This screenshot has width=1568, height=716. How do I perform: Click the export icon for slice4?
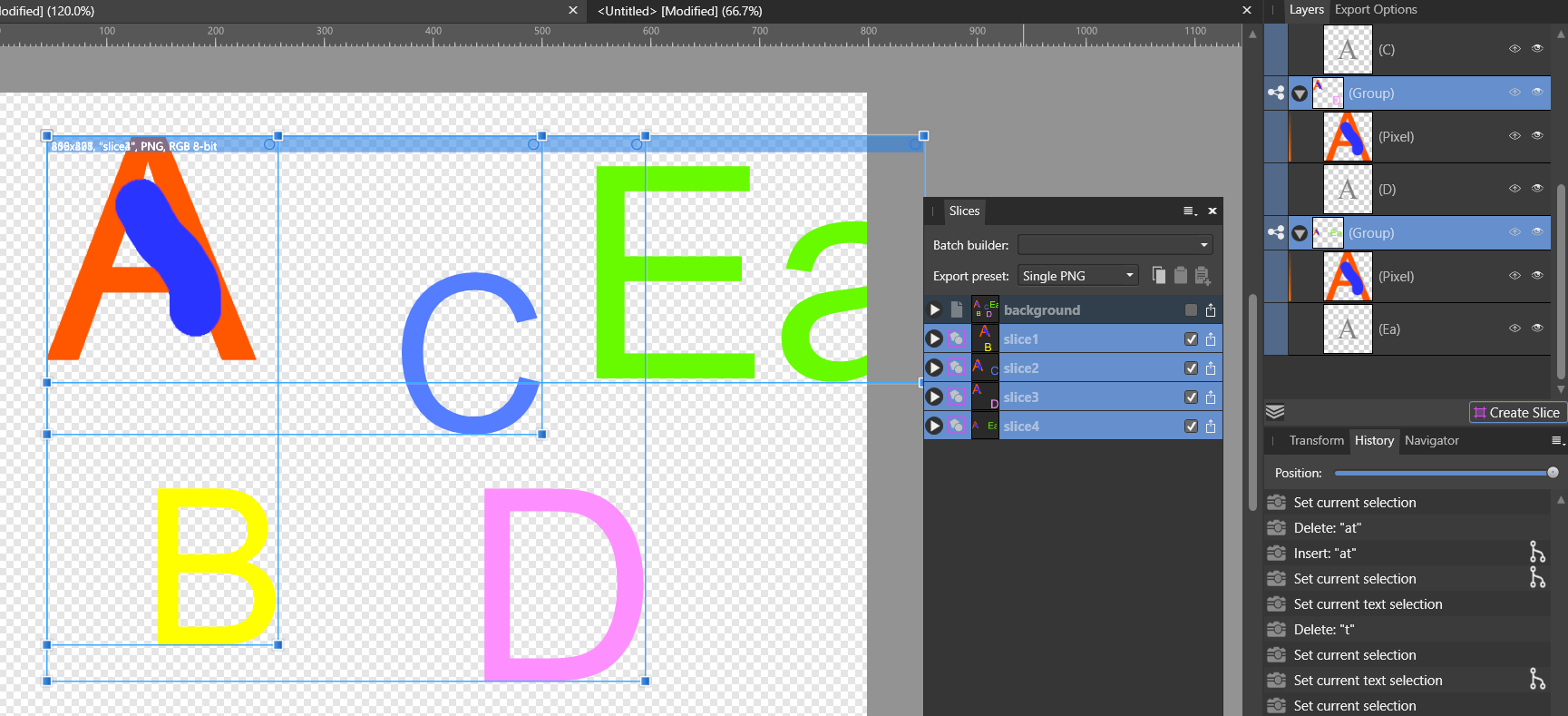1211,427
